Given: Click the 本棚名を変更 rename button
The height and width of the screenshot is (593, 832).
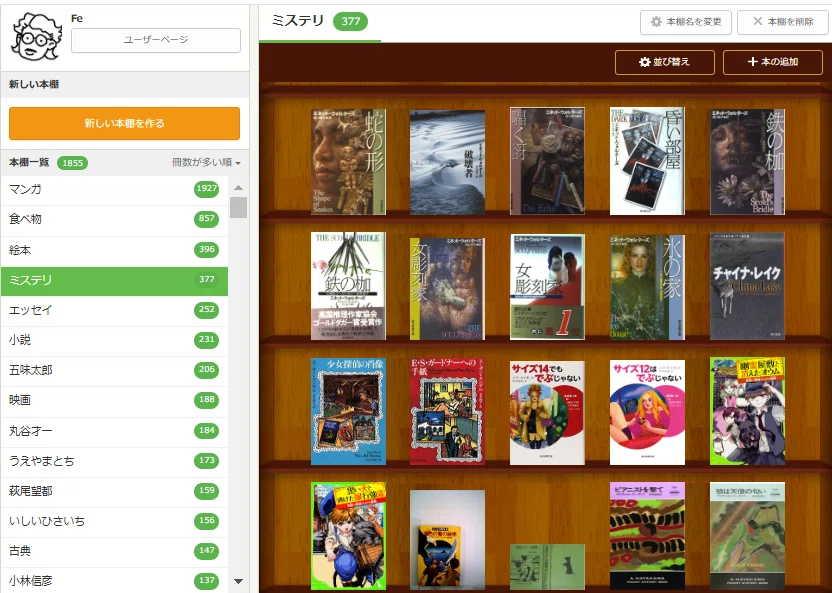Looking at the screenshot, I should pyautogui.click(x=686, y=22).
